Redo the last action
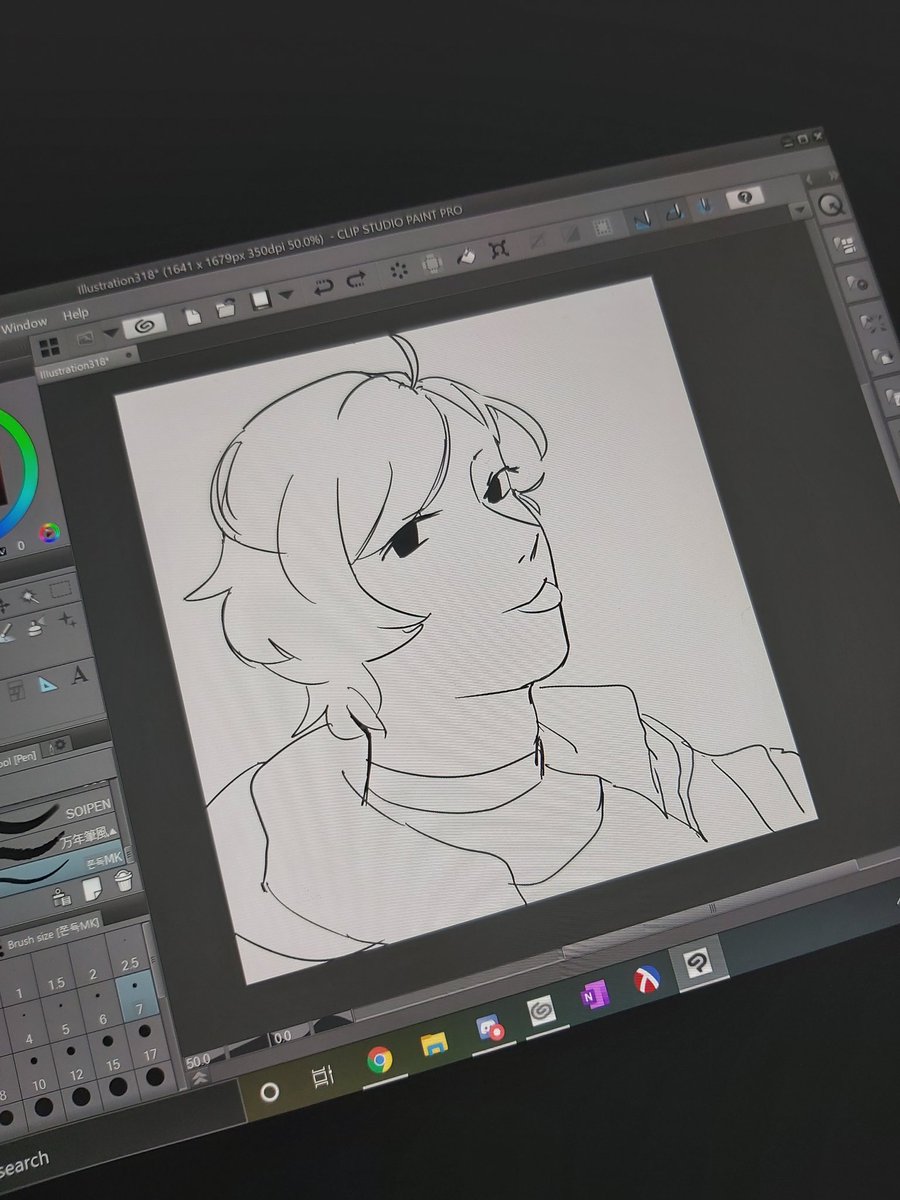Image resolution: width=900 pixels, height=1200 pixels. click(x=357, y=281)
